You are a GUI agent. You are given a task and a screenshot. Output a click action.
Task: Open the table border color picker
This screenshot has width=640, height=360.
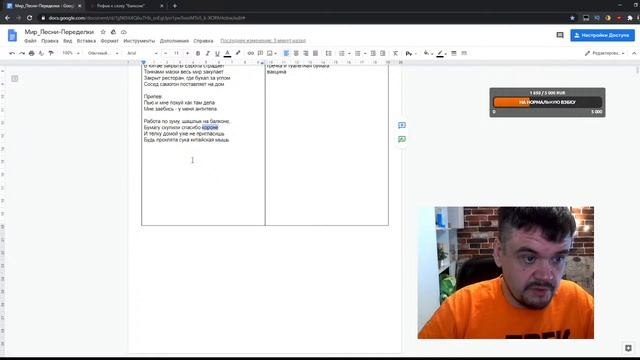point(441,53)
